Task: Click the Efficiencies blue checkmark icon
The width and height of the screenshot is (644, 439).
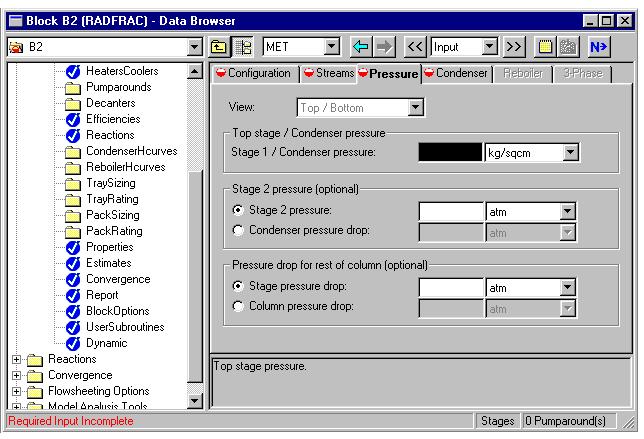Action: 73,120
